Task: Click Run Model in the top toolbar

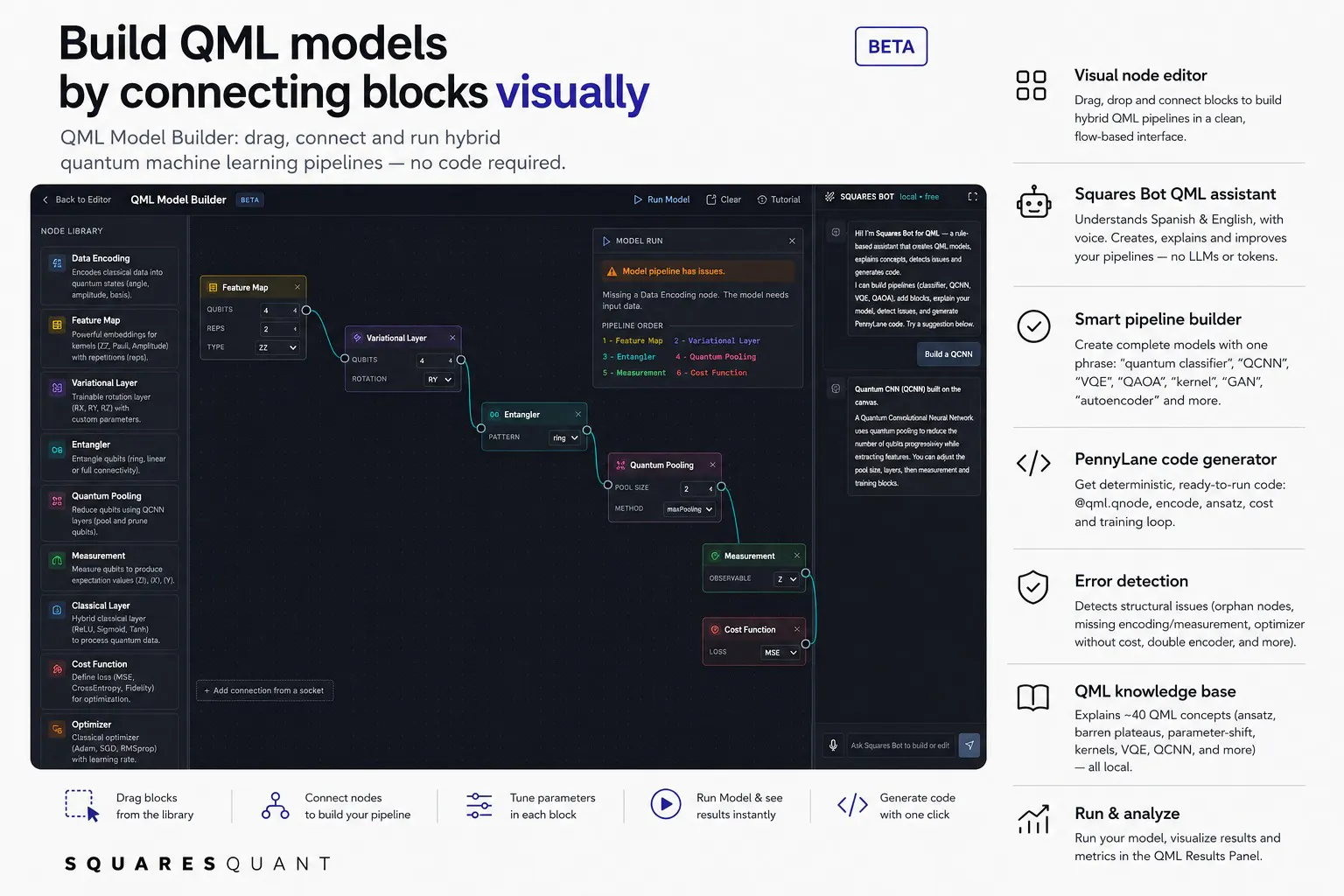Action: pyautogui.click(x=661, y=199)
